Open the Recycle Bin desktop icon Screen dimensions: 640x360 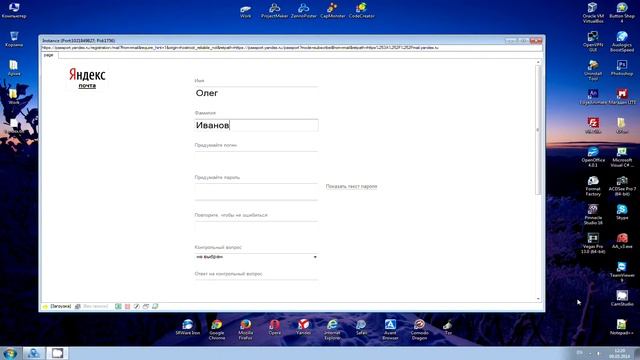pyautogui.click(x=14, y=39)
